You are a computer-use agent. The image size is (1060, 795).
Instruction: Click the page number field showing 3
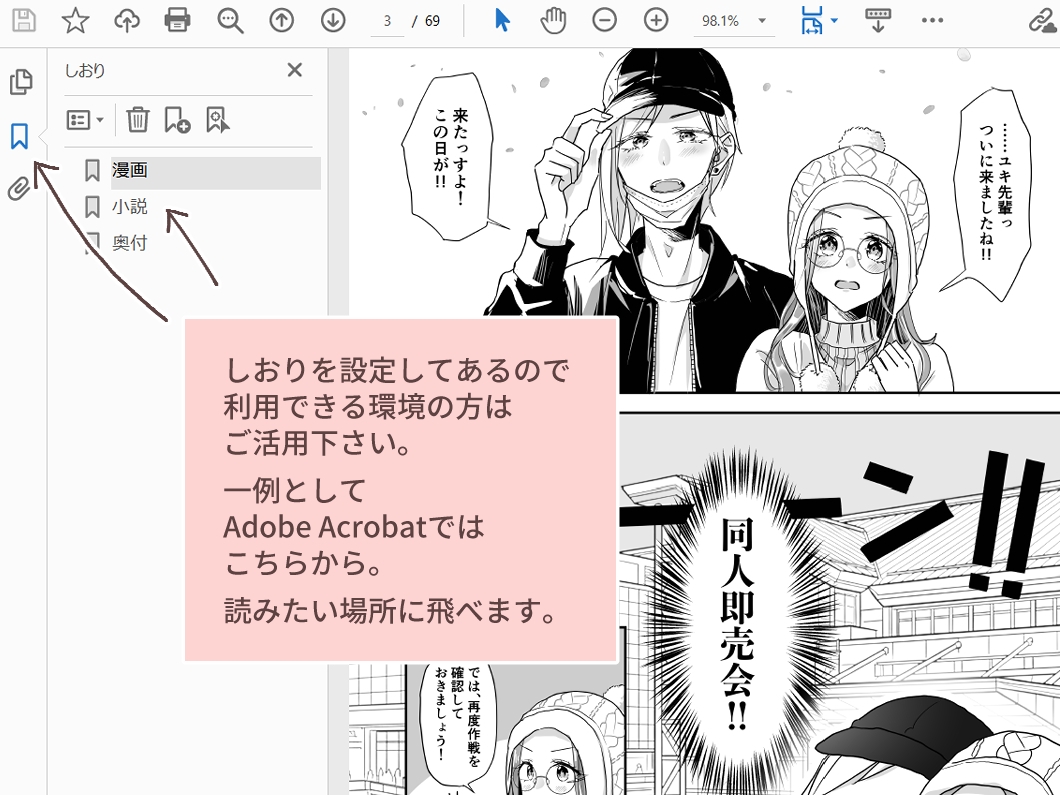[387, 21]
